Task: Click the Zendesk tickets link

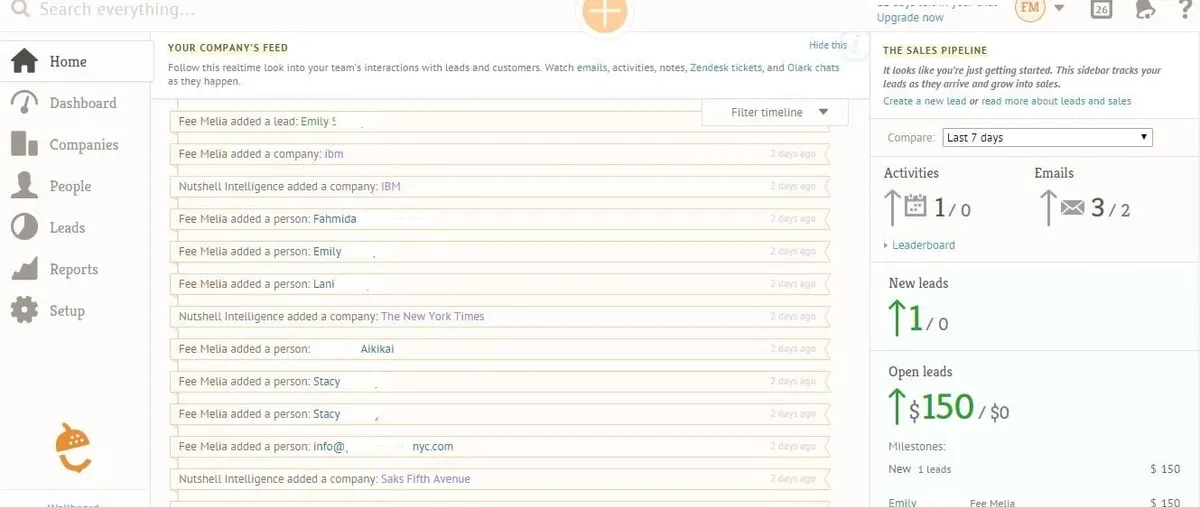Action: tap(726, 68)
